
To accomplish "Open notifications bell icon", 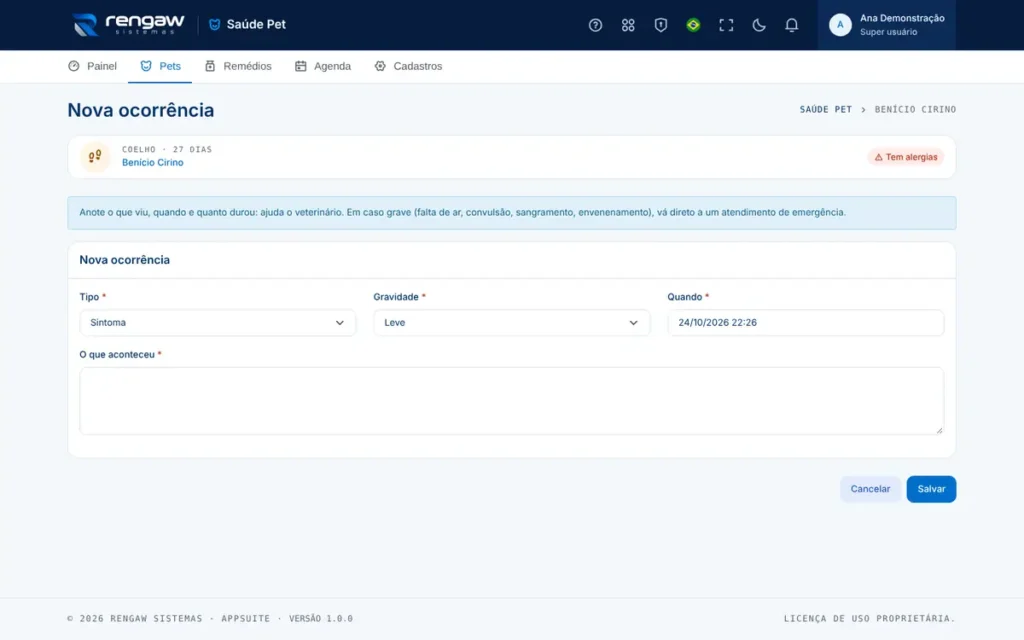I will tap(791, 25).
